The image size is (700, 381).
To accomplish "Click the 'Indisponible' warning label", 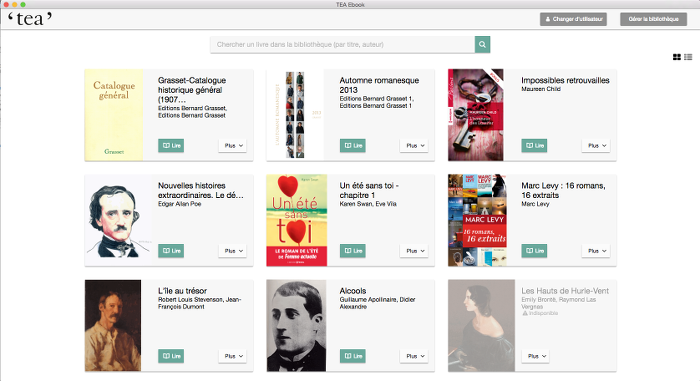I will [540, 313].
